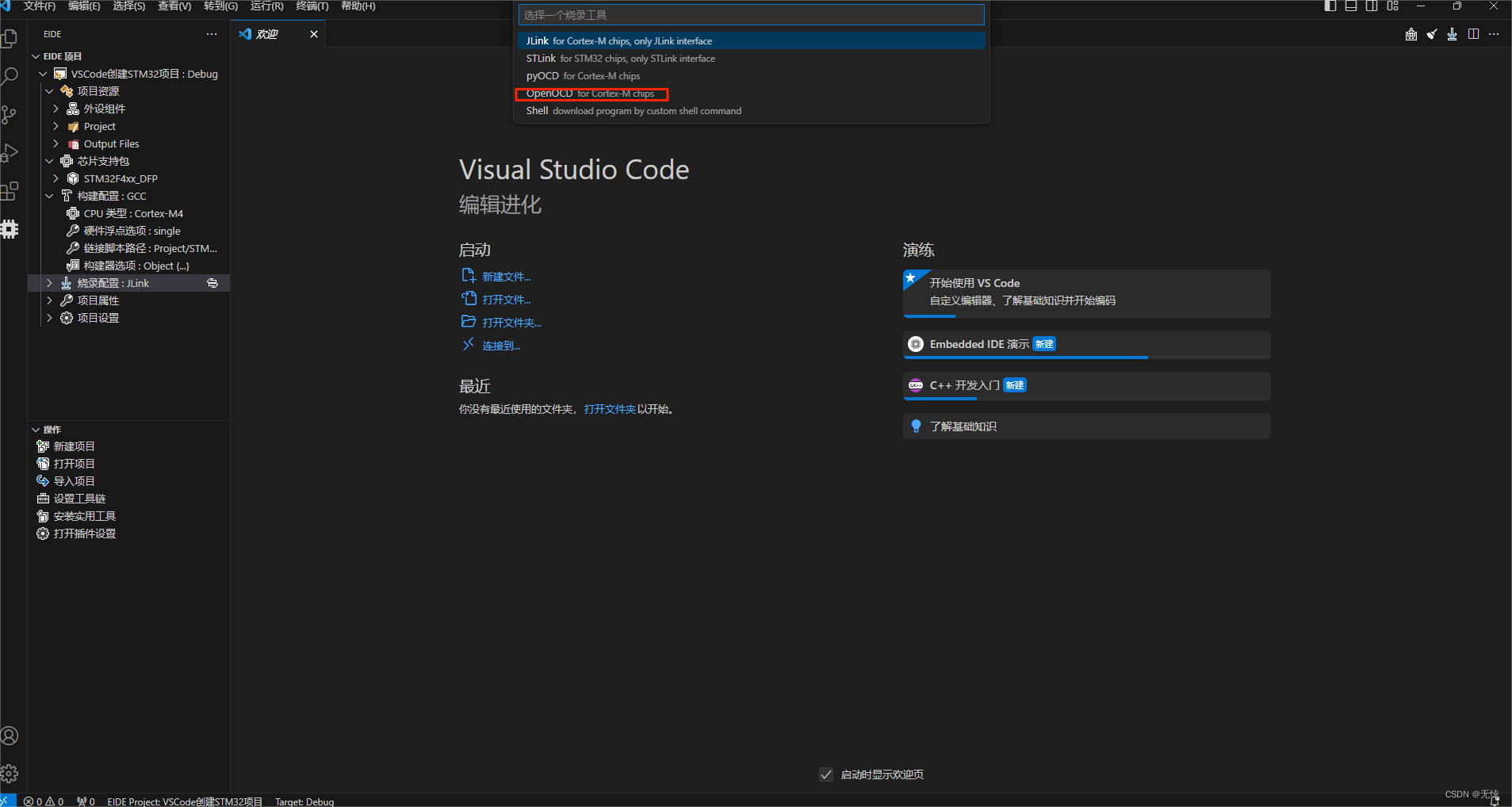Viewport: 1512px width, 807px height.
Task: Click 打开文件... link
Action: point(507,300)
